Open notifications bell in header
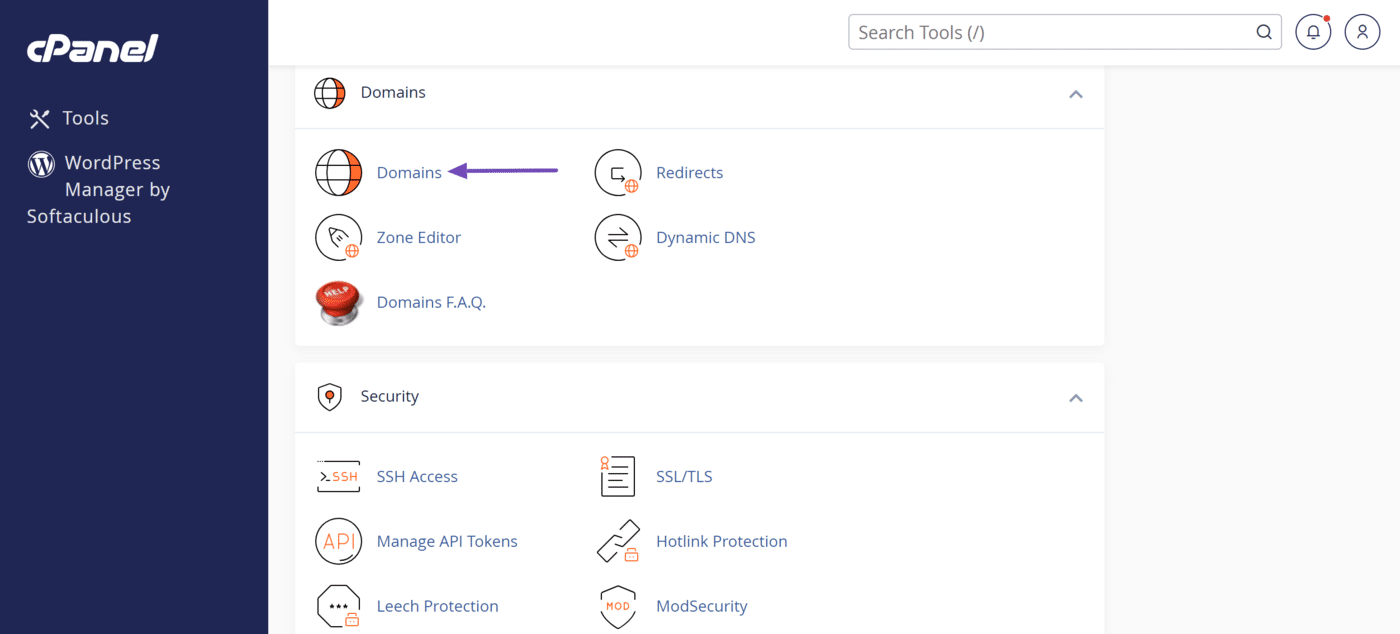The image size is (1400, 634). coord(1313,33)
